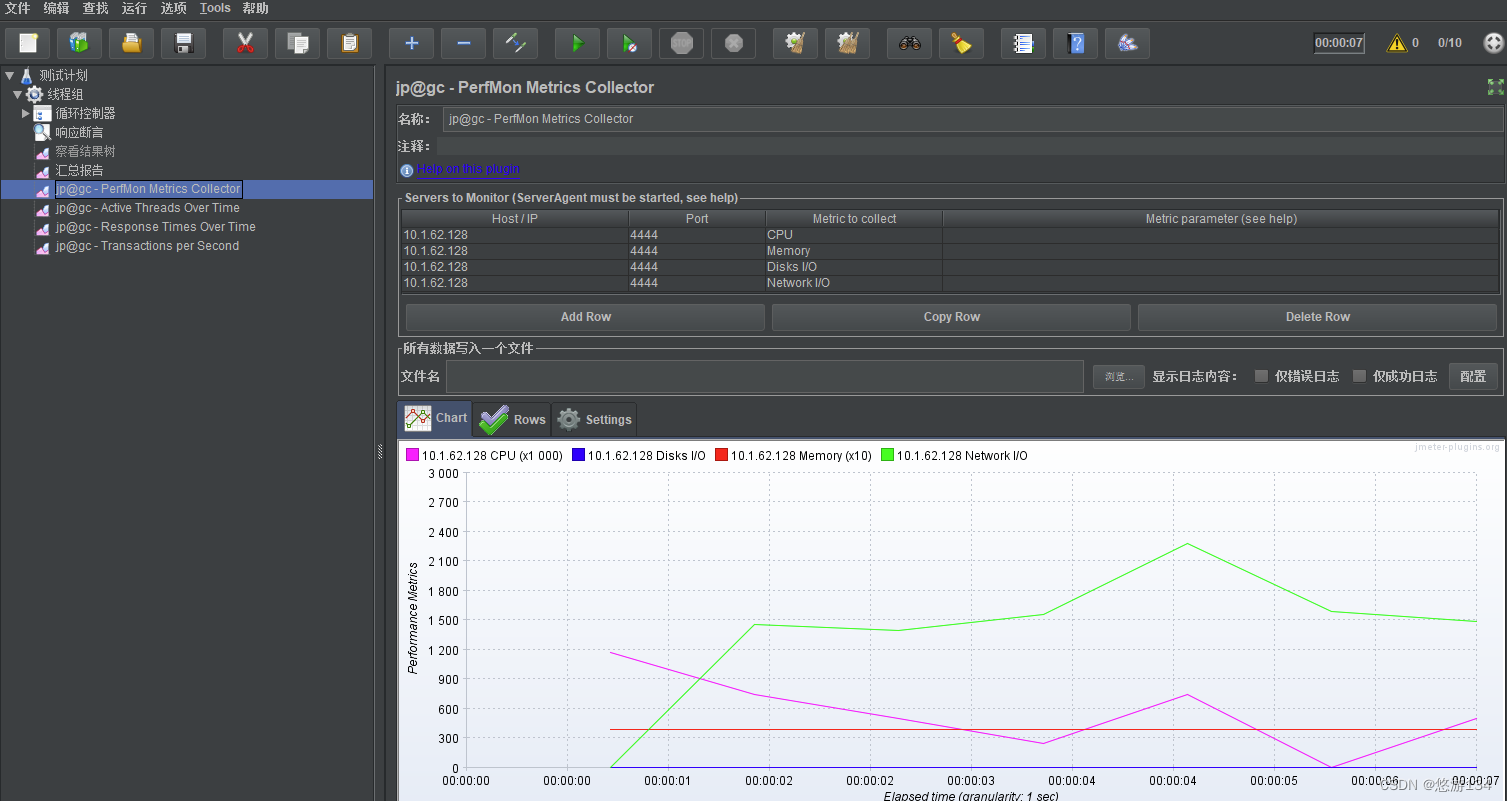Screen dimensions: 1507x801
Task: Switch to the Rows tab
Action: (512, 420)
